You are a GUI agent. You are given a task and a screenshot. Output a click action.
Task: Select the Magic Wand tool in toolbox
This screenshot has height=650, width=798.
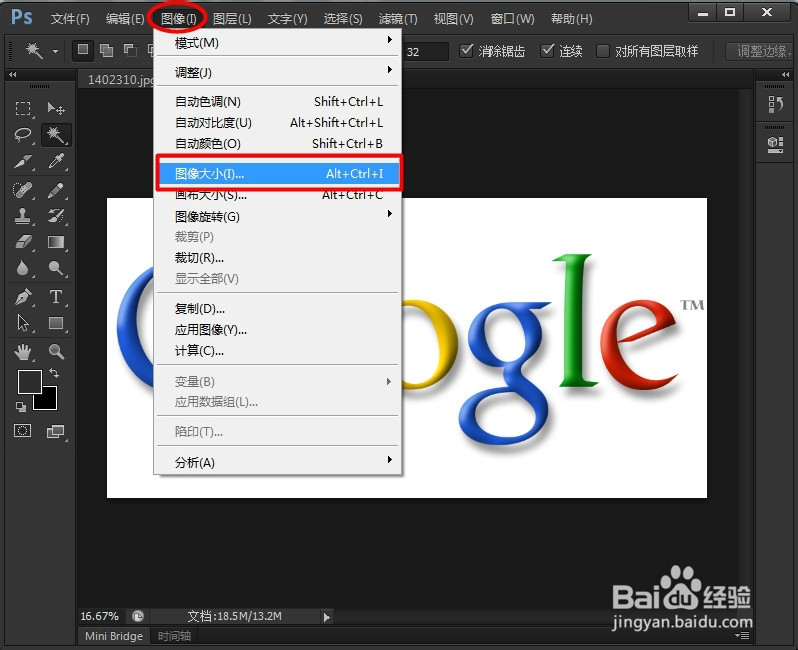[x=55, y=135]
